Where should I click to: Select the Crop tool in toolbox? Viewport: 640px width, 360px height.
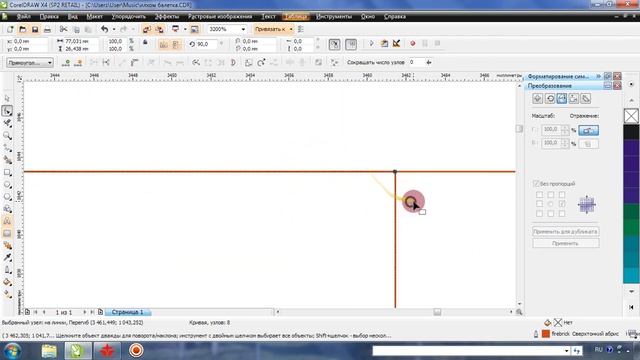(7, 123)
